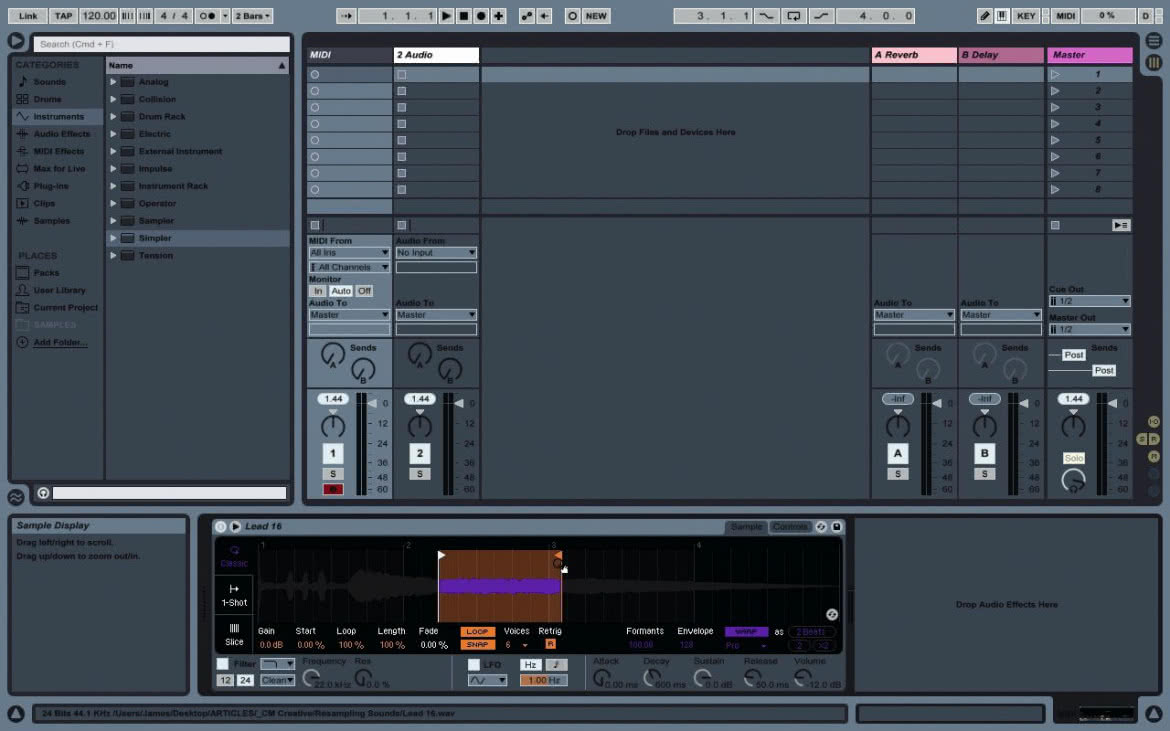The image size is (1170, 731).
Task: Click the browser search field
Action: coord(161,44)
